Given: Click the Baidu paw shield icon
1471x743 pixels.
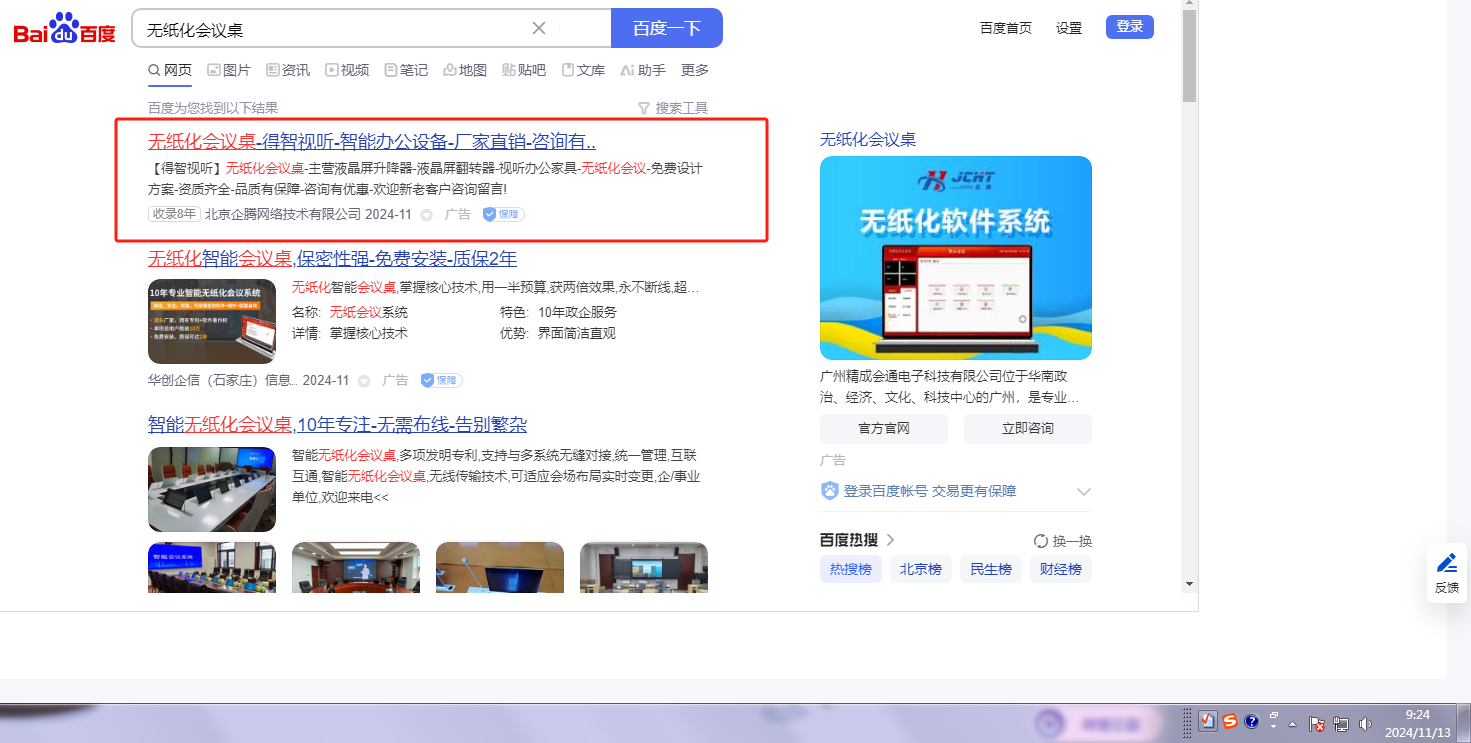Looking at the screenshot, I should click(830, 491).
